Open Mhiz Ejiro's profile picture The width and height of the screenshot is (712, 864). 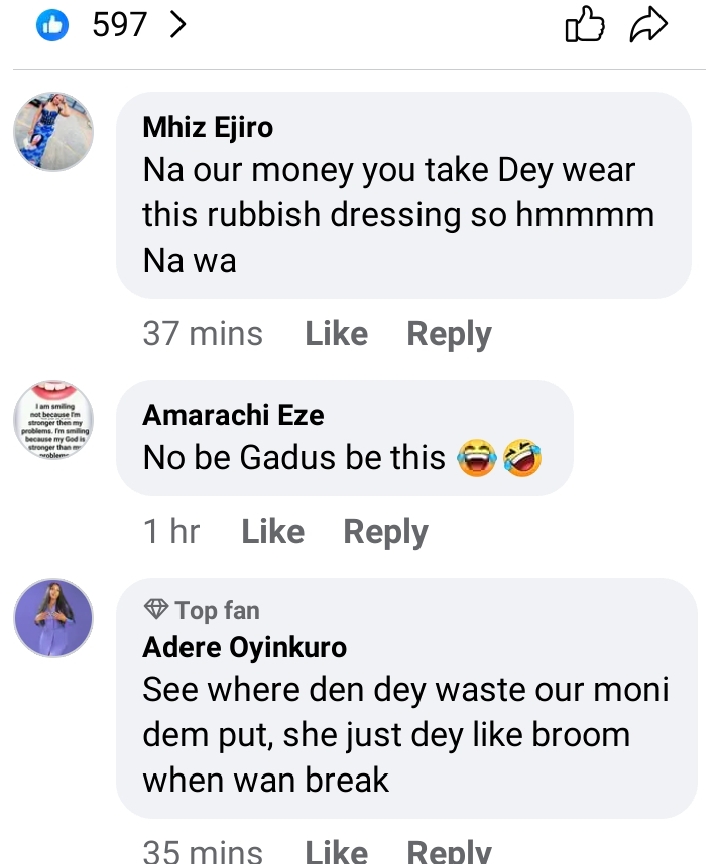[x=53, y=132]
